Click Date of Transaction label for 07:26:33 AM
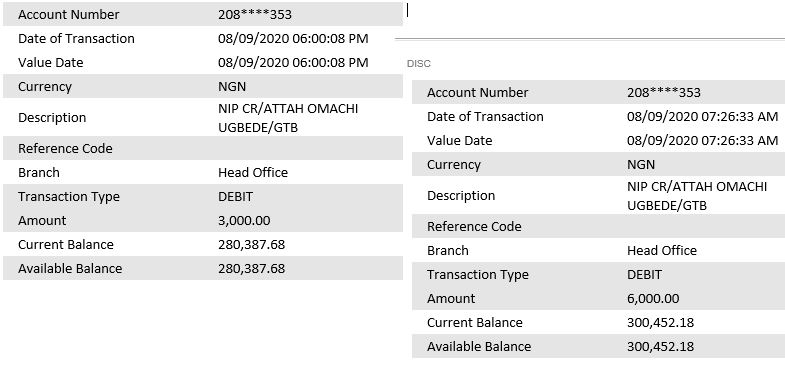The width and height of the screenshot is (785, 365). coord(485,117)
